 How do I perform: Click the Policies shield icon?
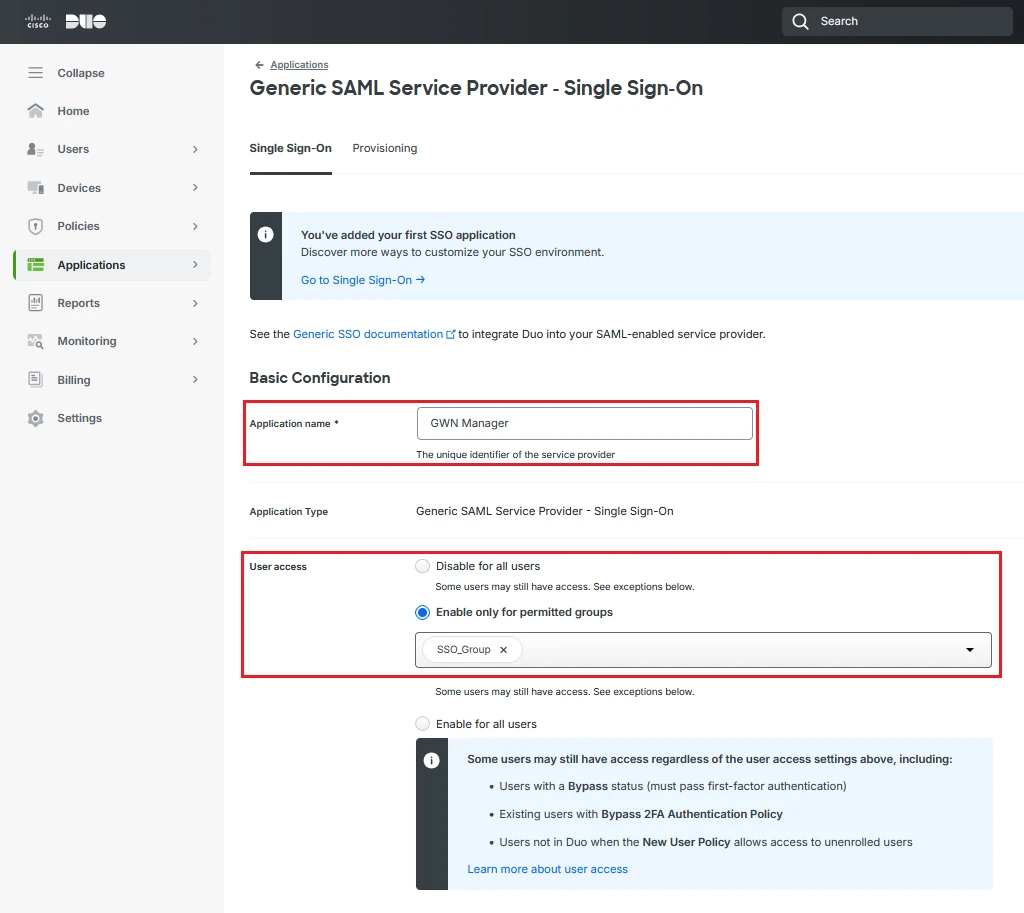point(35,227)
